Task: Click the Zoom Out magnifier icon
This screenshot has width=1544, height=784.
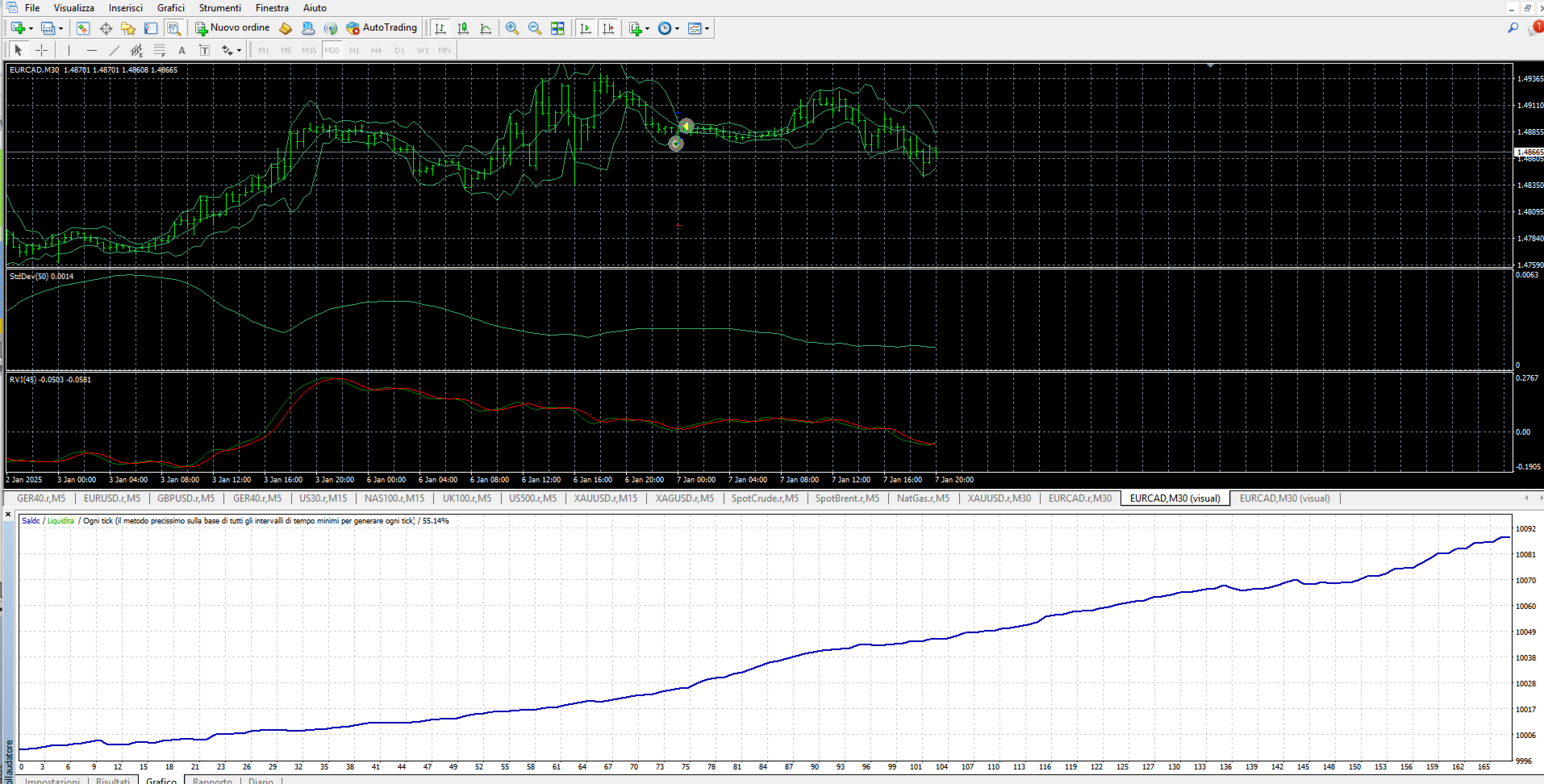Action: [534, 28]
